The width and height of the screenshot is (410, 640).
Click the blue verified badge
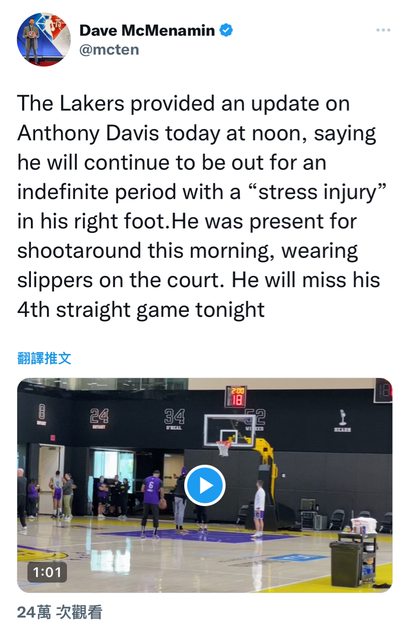tap(226, 30)
